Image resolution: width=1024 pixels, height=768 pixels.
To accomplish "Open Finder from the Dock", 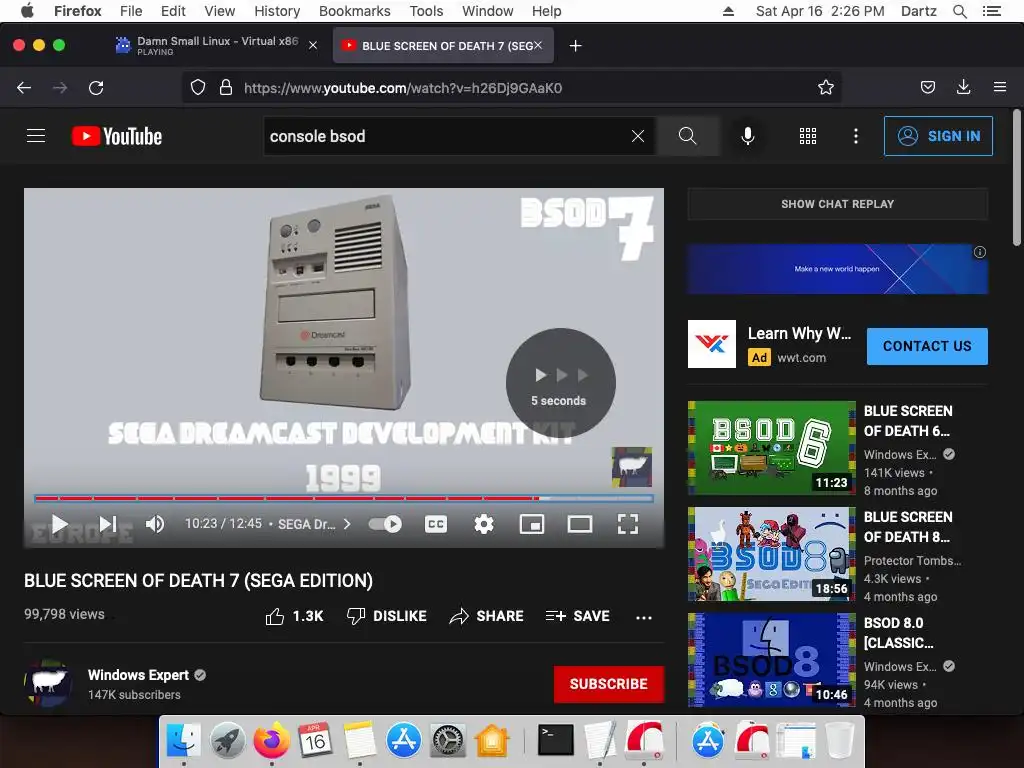I will [184, 741].
